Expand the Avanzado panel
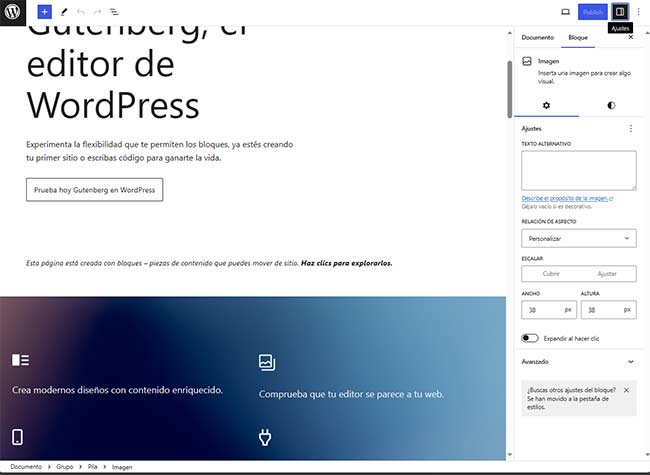 point(579,361)
